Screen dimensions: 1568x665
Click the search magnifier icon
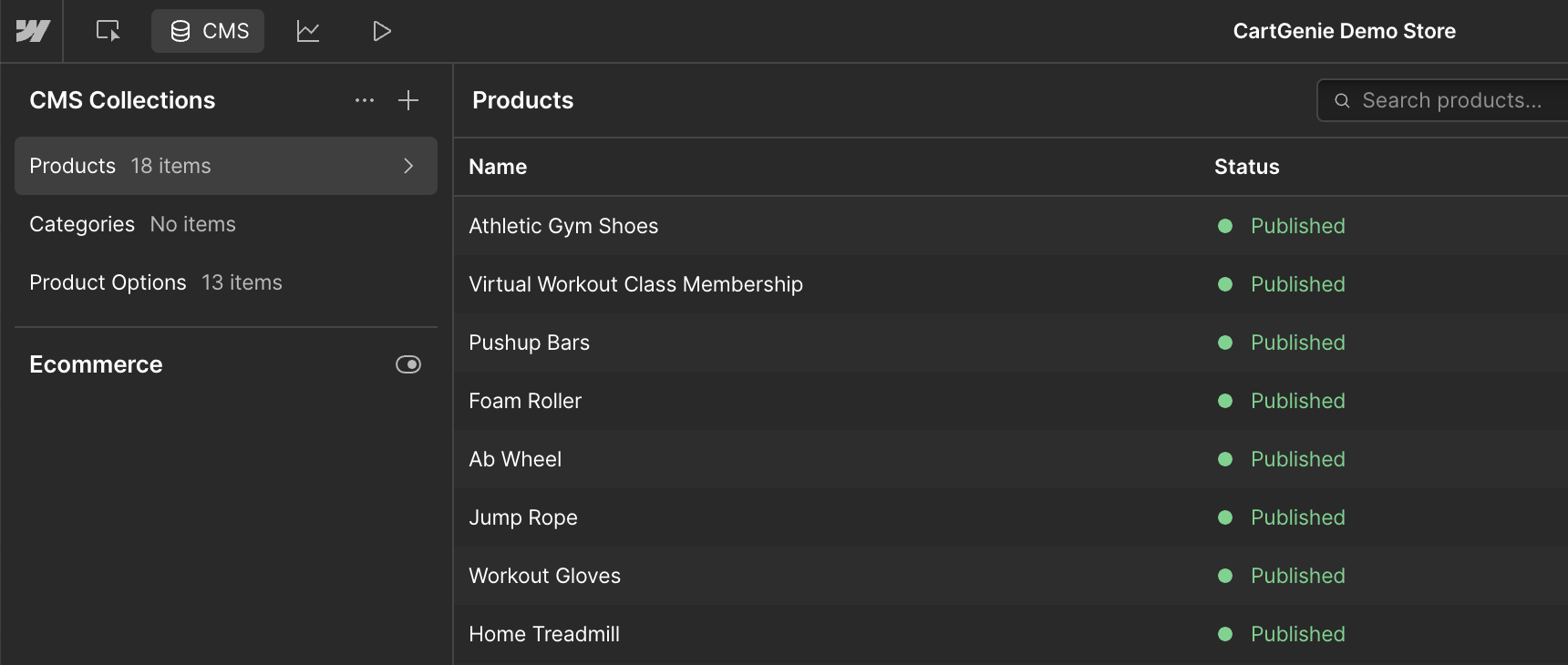coord(1342,100)
